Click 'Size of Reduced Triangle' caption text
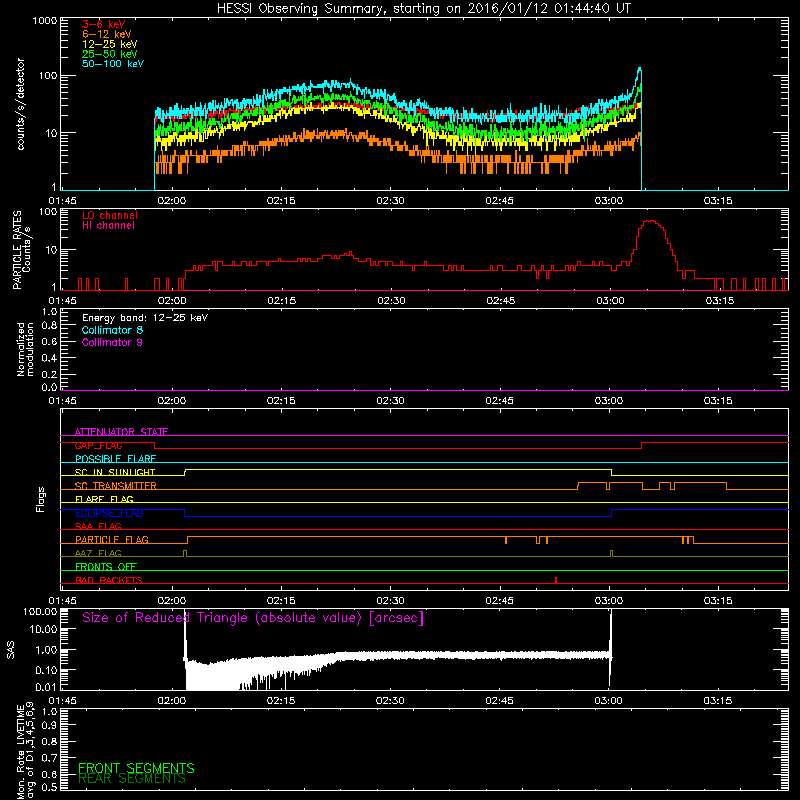The image size is (800, 800). (253, 618)
